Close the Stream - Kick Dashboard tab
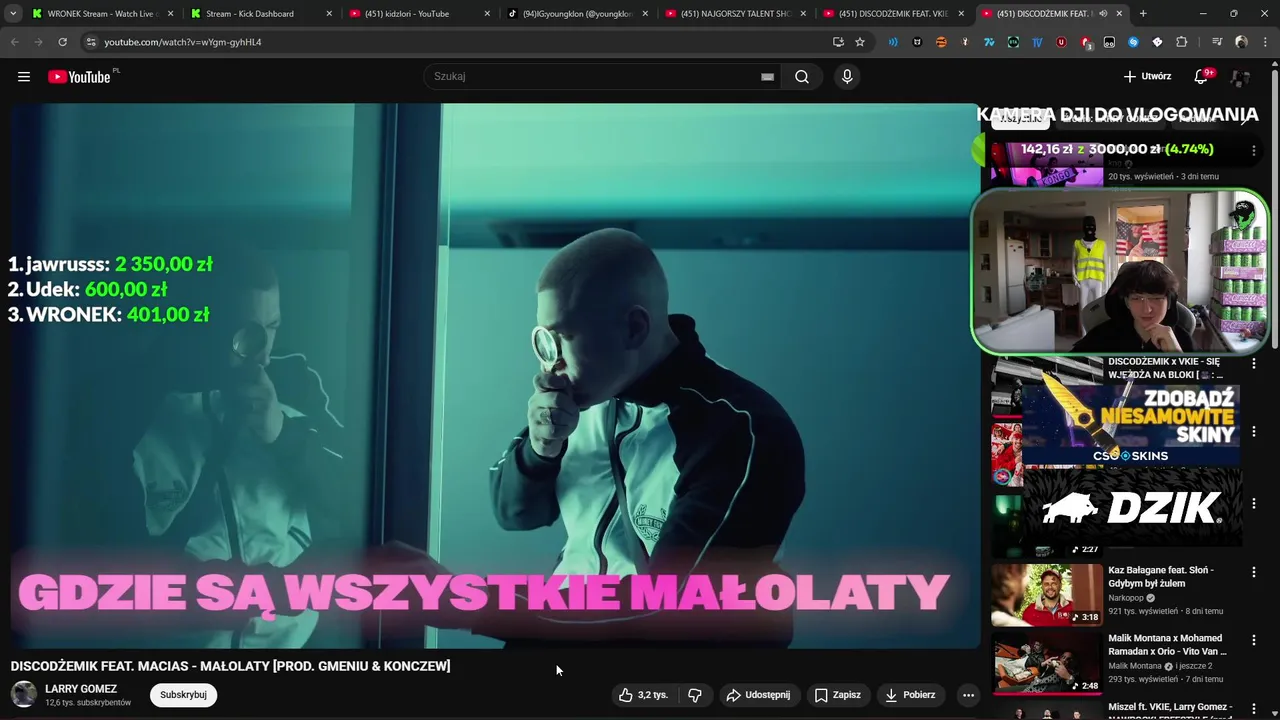This screenshot has height=720, width=1280. (x=329, y=14)
